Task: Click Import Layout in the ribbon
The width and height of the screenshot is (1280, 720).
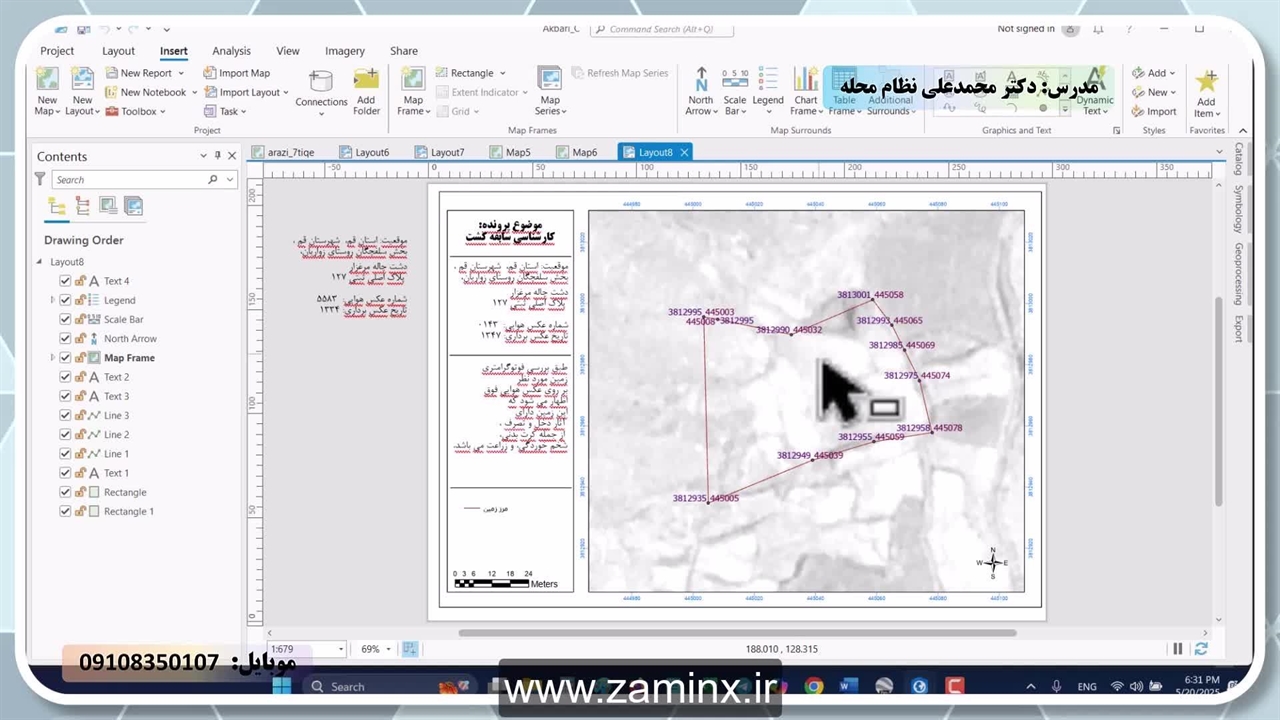Action: [x=245, y=92]
